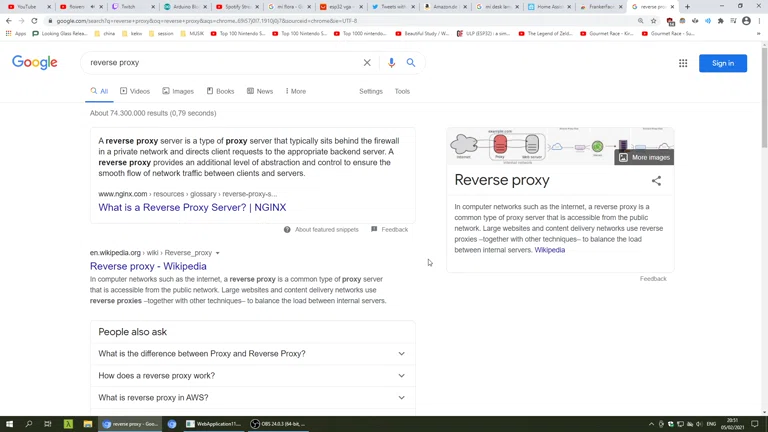Expand 'What is the difference between Proxy and Reverse Proxy?'
The image size is (768, 432).
pyautogui.click(x=401, y=354)
